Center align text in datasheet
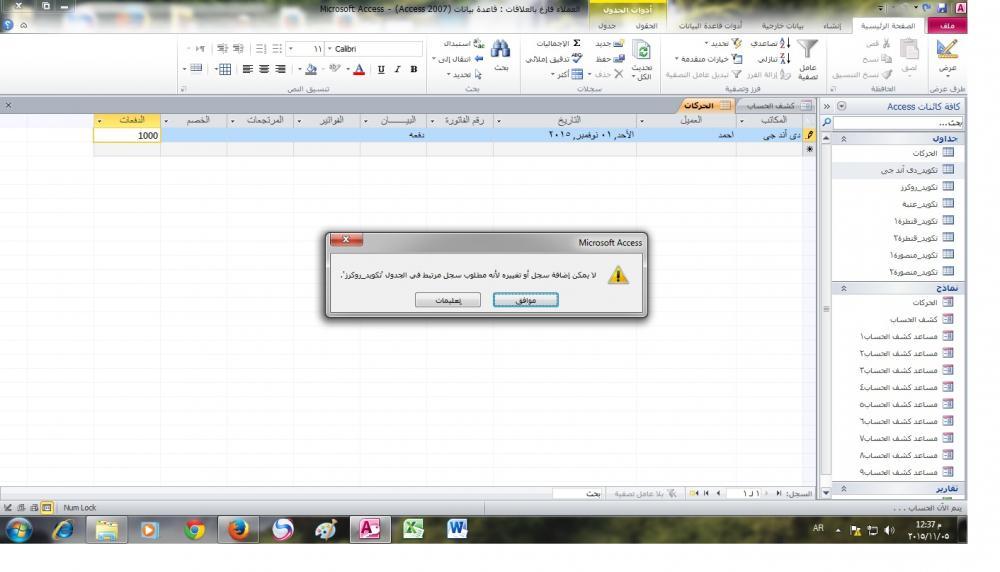This screenshot has height=572, width=1000. point(264,69)
